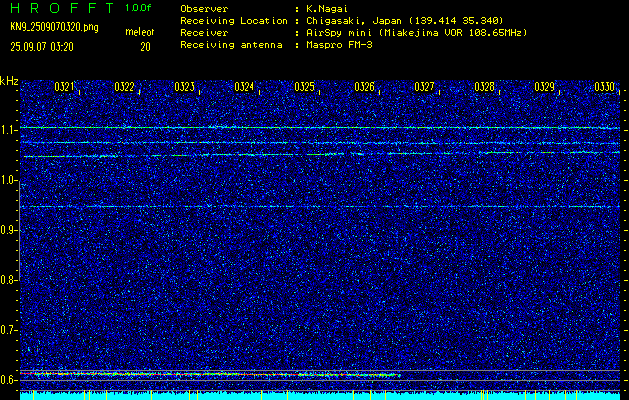629x400 pixels.
Task: Click the 0321 time label
Action: 64,87
